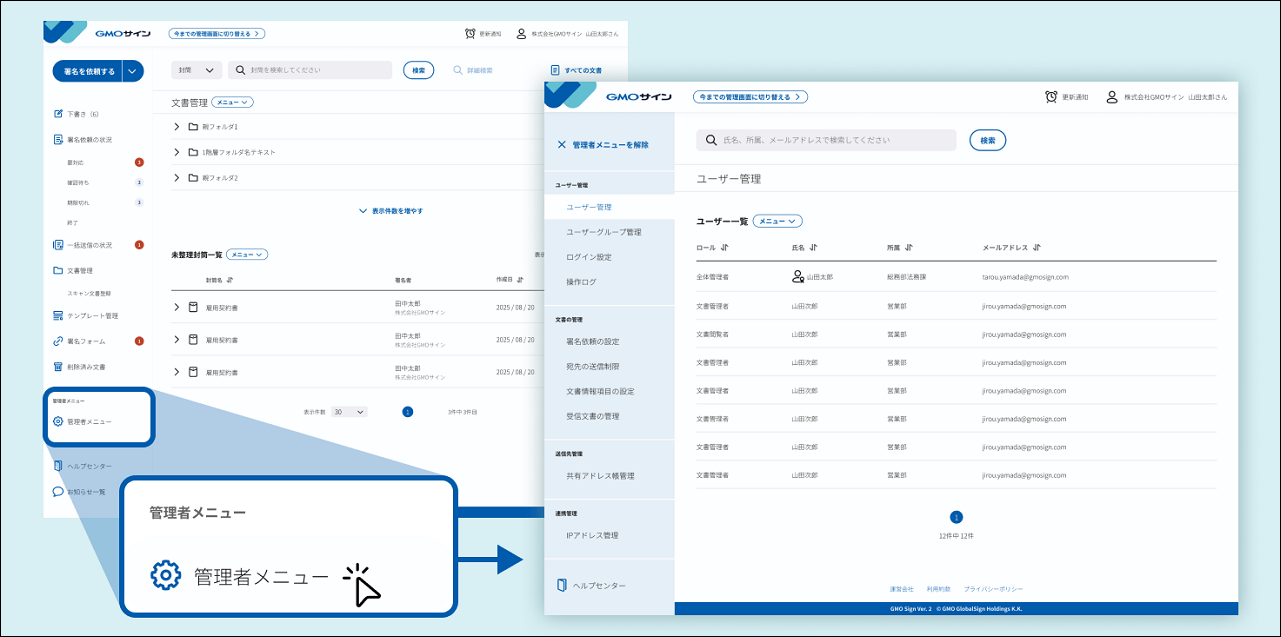This screenshot has height=637, width=1281.
Task: Expand the 1階層フォルダ名テキスト folder row
Action: tap(177, 152)
